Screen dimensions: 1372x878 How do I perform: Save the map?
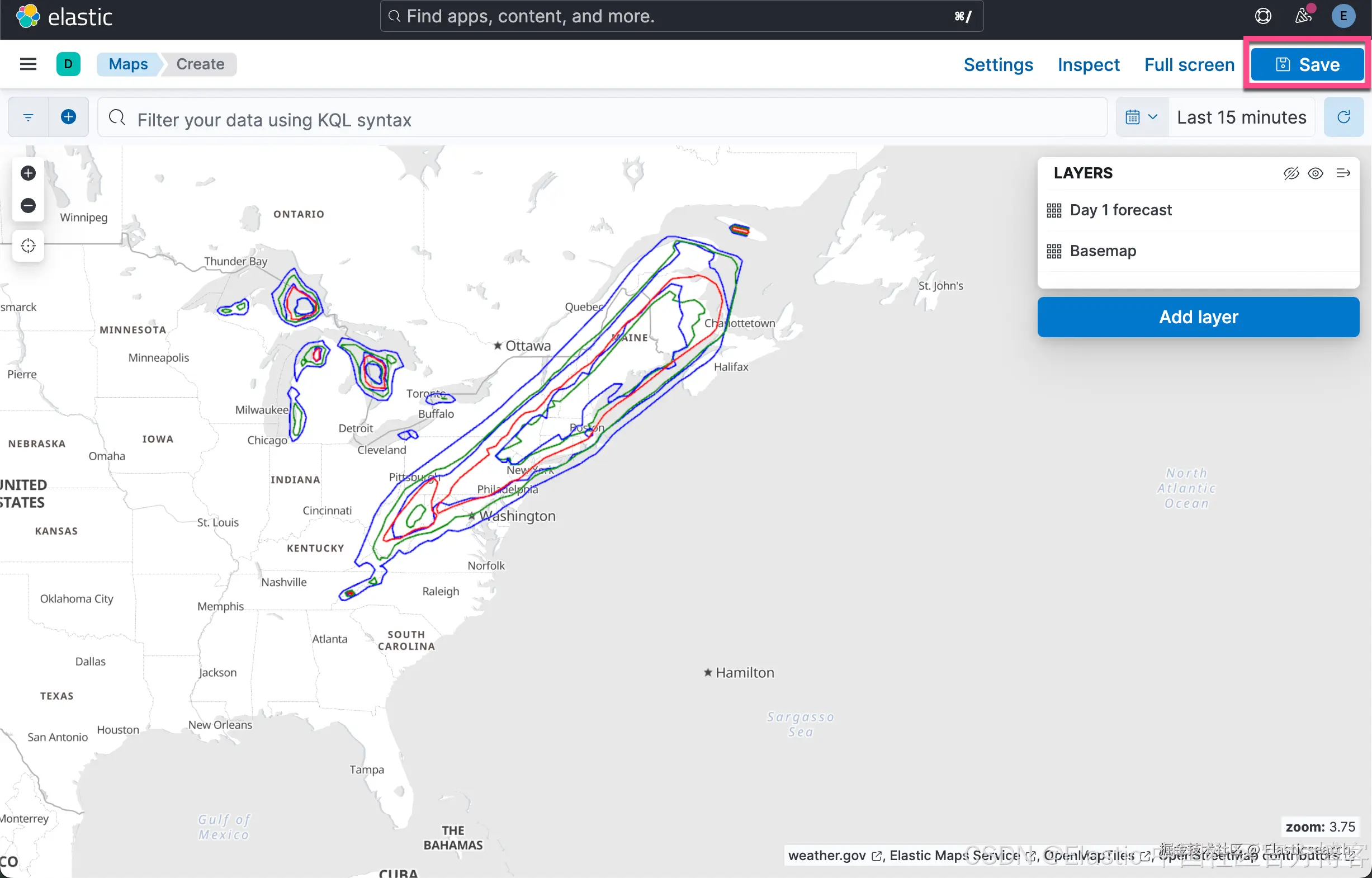click(1307, 64)
